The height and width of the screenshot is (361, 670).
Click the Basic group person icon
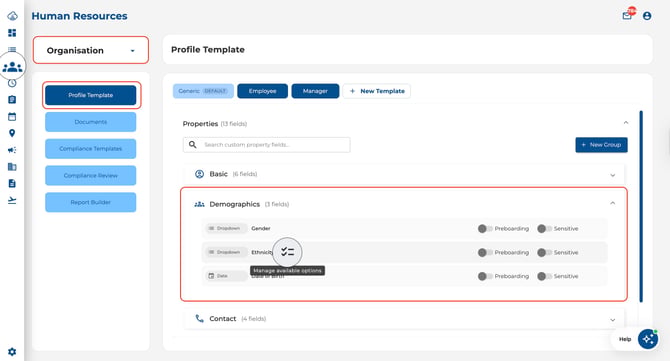(x=199, y=174)
